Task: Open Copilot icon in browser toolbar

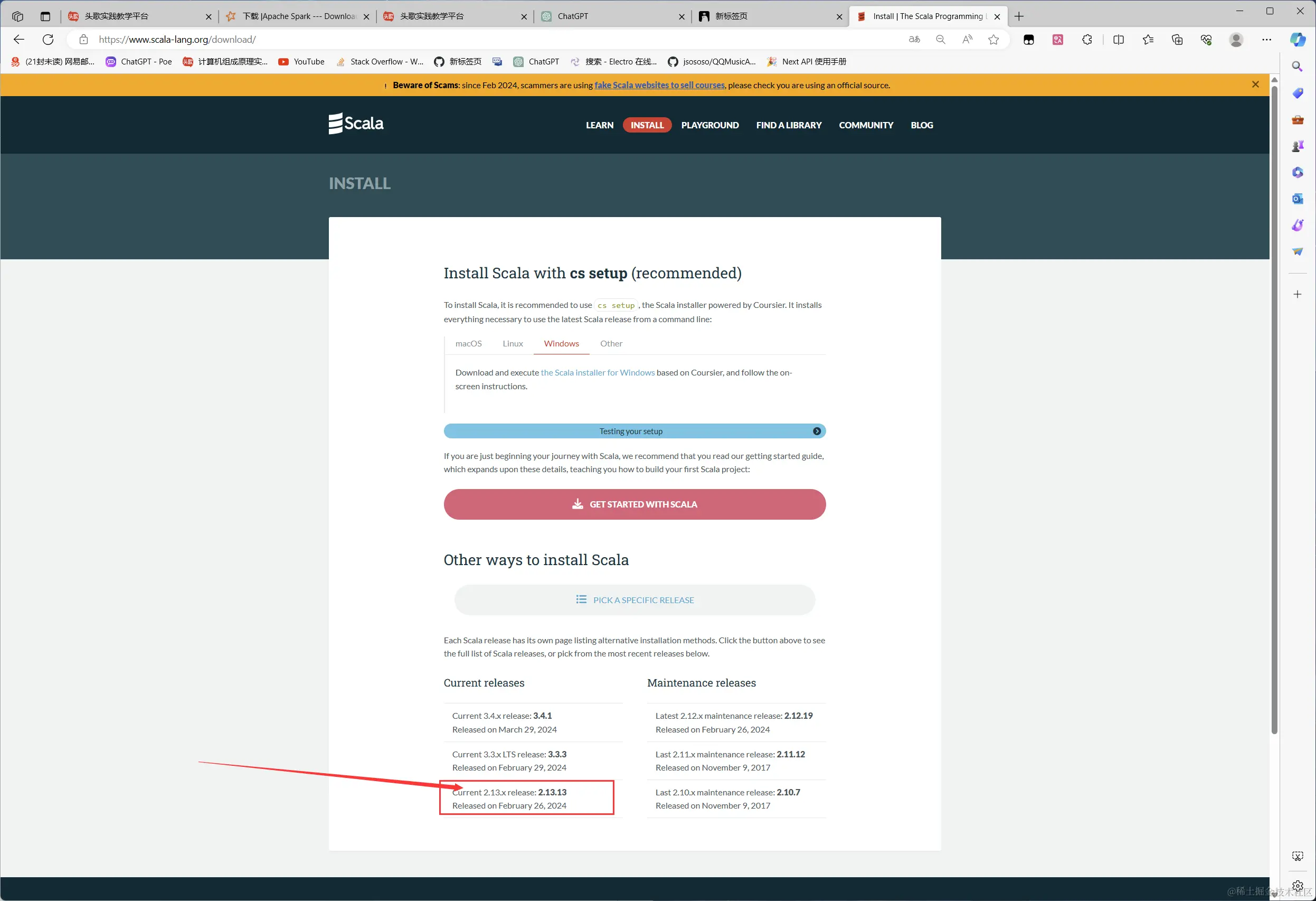Action: coord(1298,40)
